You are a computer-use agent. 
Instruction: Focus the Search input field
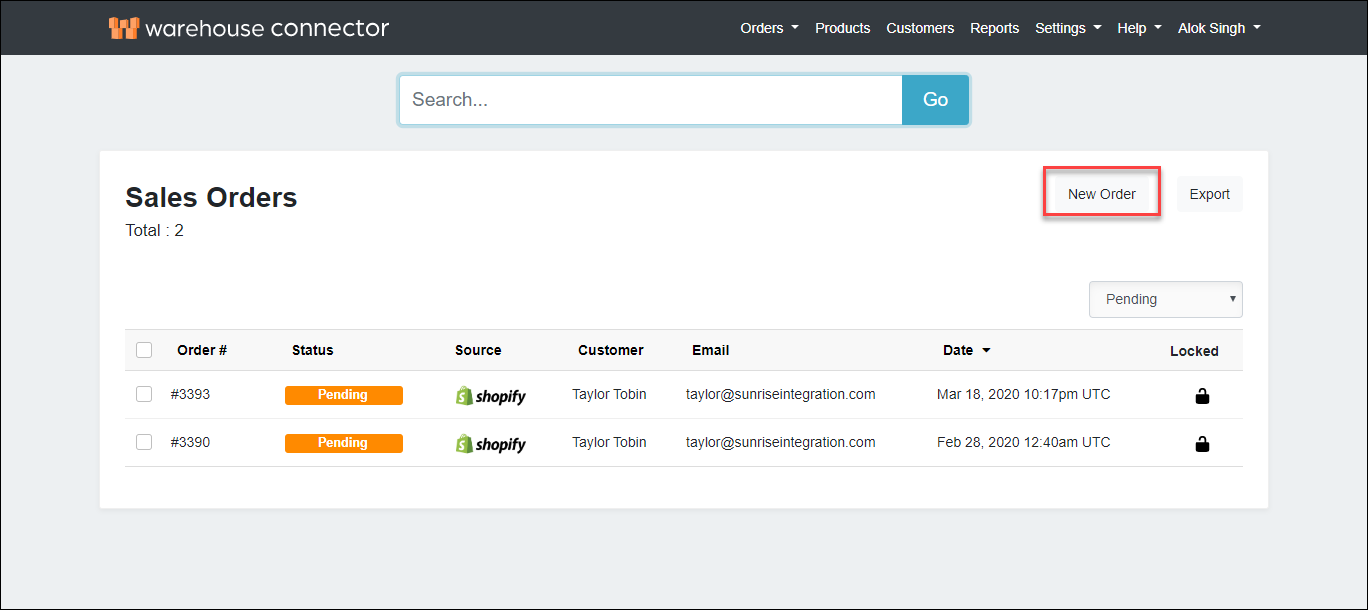pyautogui.click(x=650, y=100)
